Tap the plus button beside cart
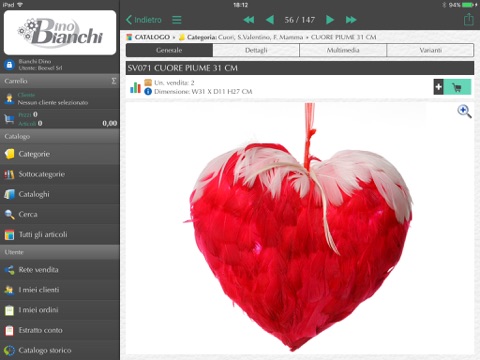Viewport: 480px width, 360px height. coord(438,87)
